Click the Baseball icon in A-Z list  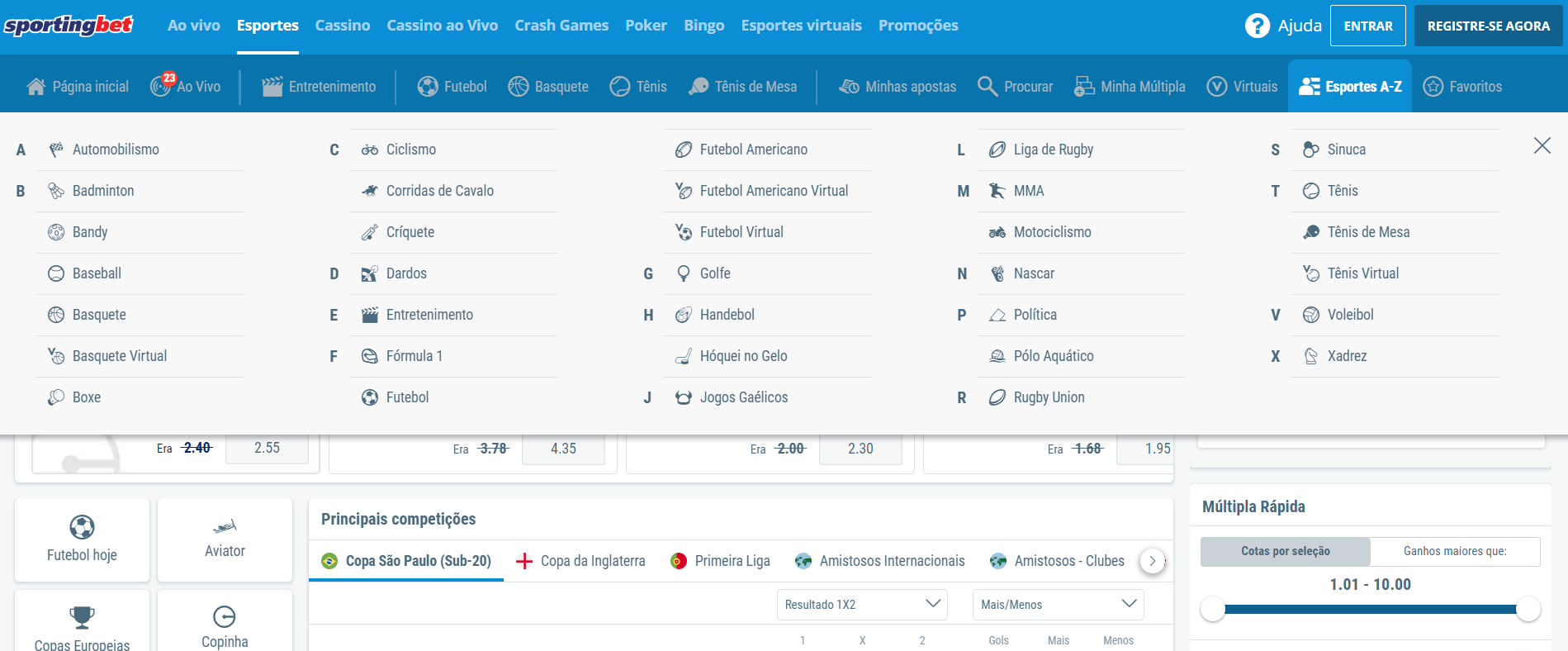click(x=56, y=273)
